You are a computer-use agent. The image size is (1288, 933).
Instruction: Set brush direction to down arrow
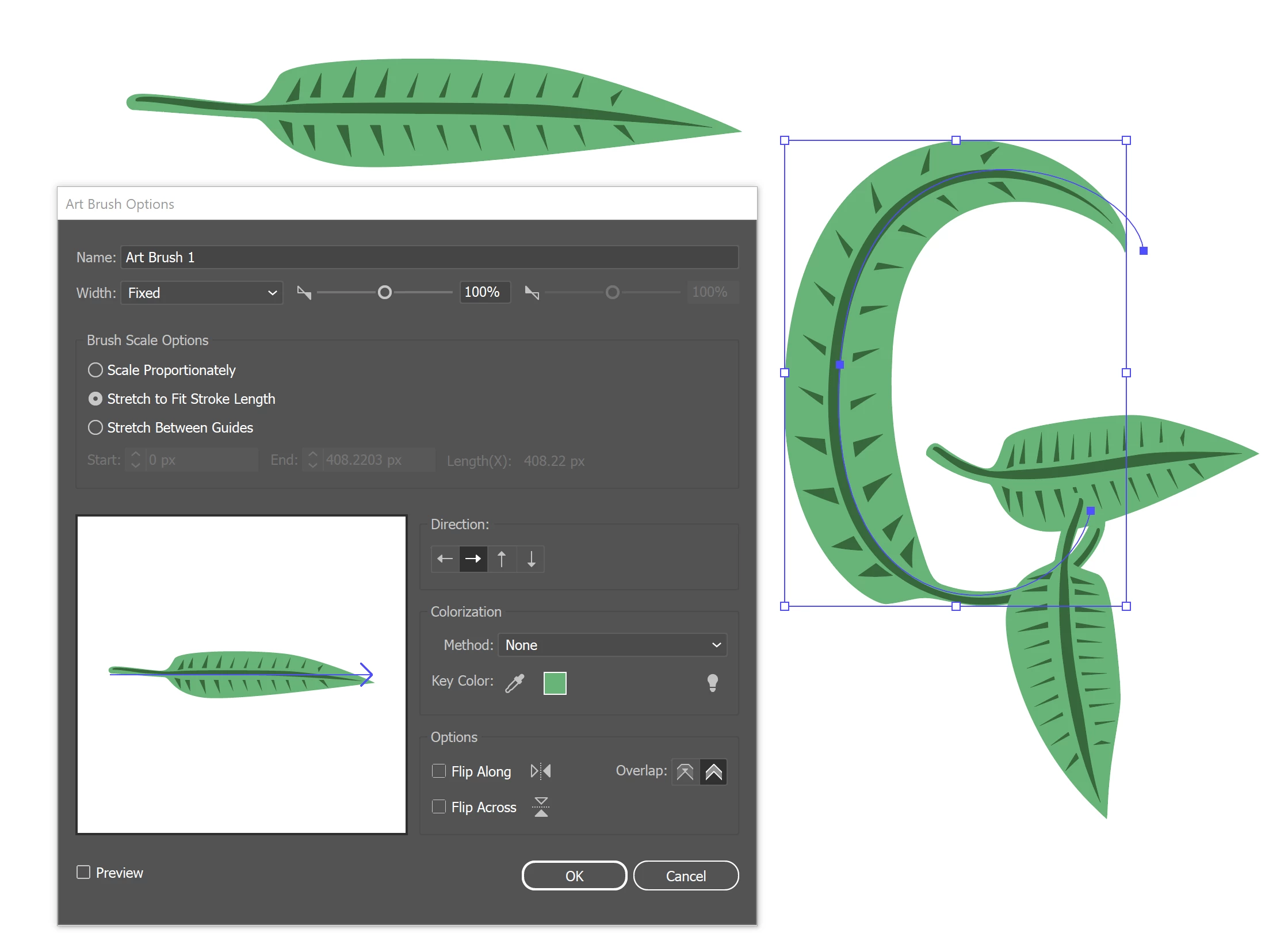coord(531,559)
